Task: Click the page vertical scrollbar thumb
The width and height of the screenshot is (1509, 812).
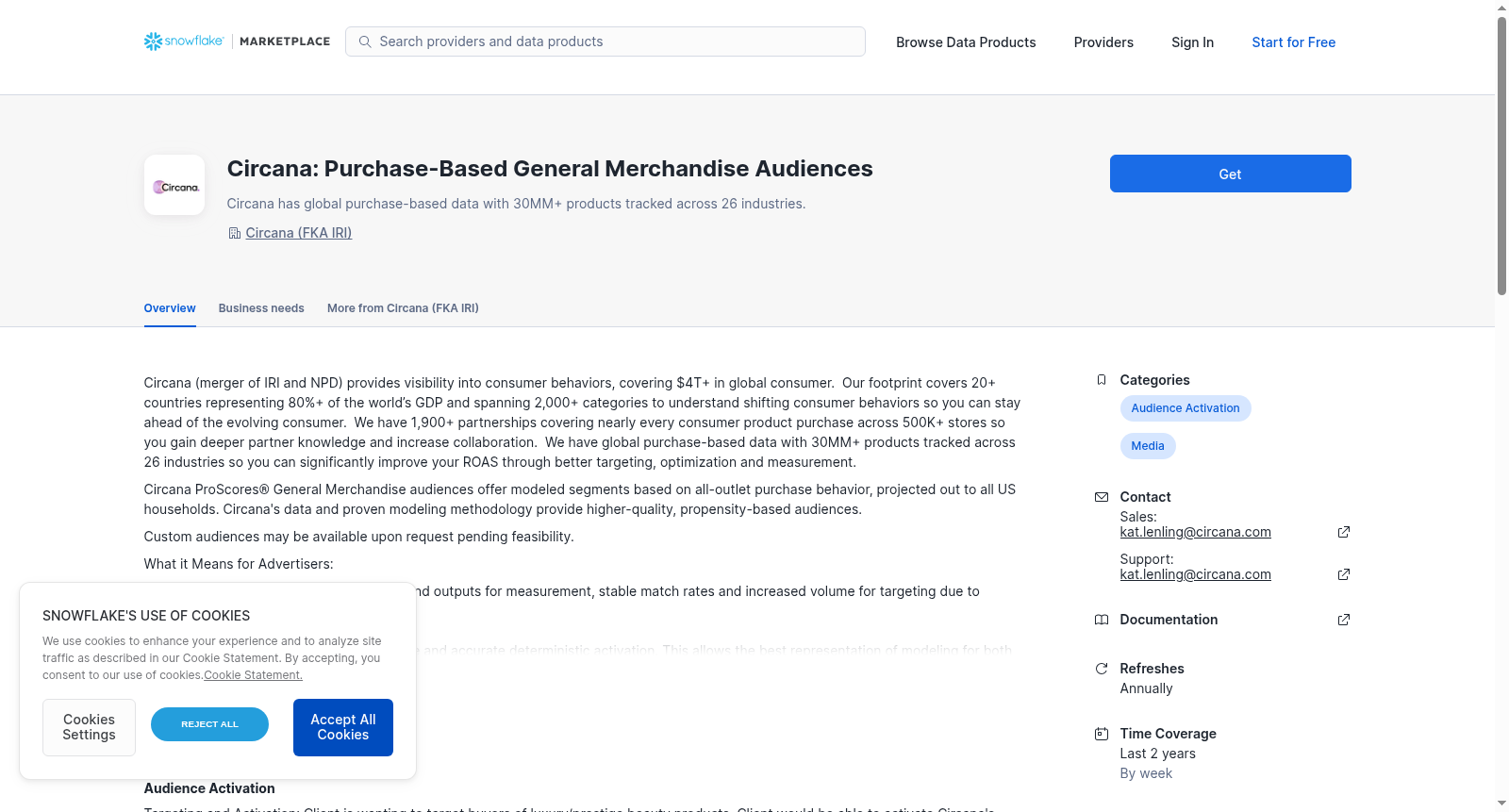Action: coord(1501,156)
